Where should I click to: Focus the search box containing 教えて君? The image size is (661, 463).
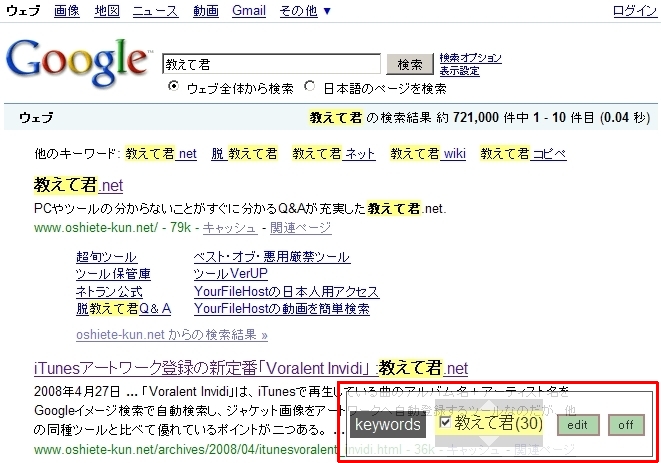point(271,65)
